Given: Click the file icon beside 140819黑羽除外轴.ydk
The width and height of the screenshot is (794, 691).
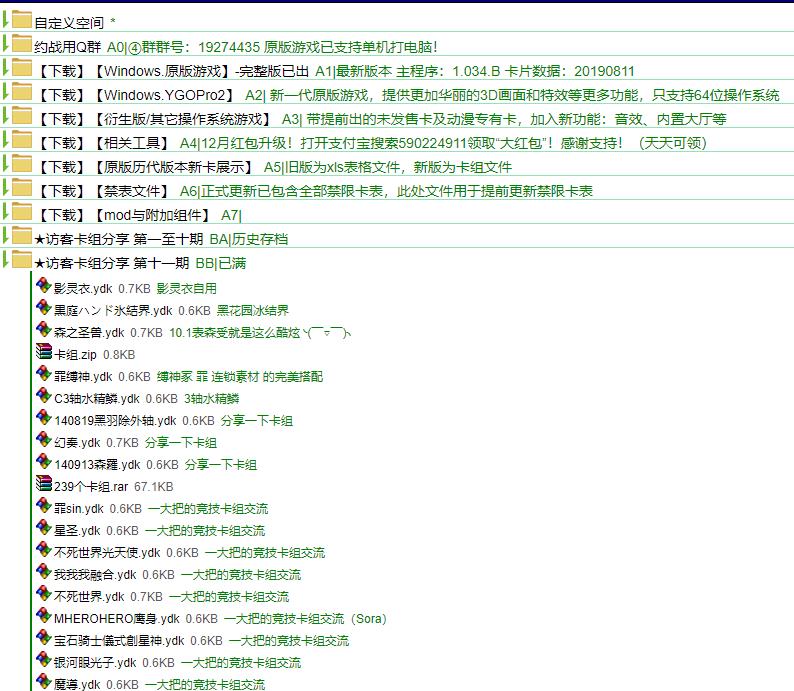Looking at the screenshot, I should tap(44, 417).
